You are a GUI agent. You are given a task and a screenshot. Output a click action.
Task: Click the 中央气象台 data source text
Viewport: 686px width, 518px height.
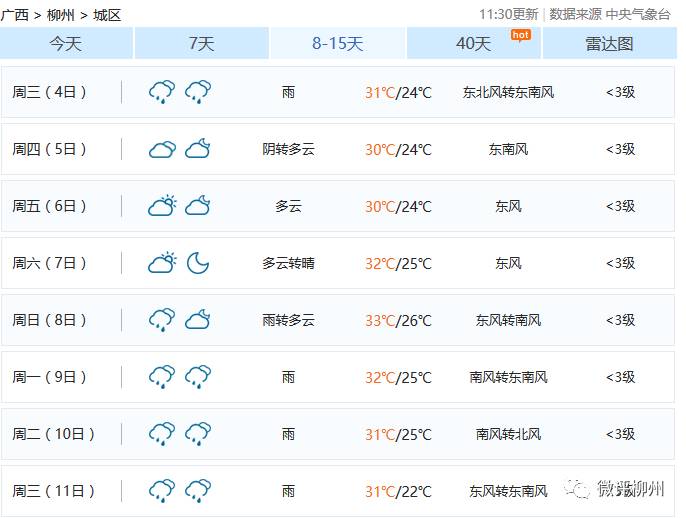638,14
